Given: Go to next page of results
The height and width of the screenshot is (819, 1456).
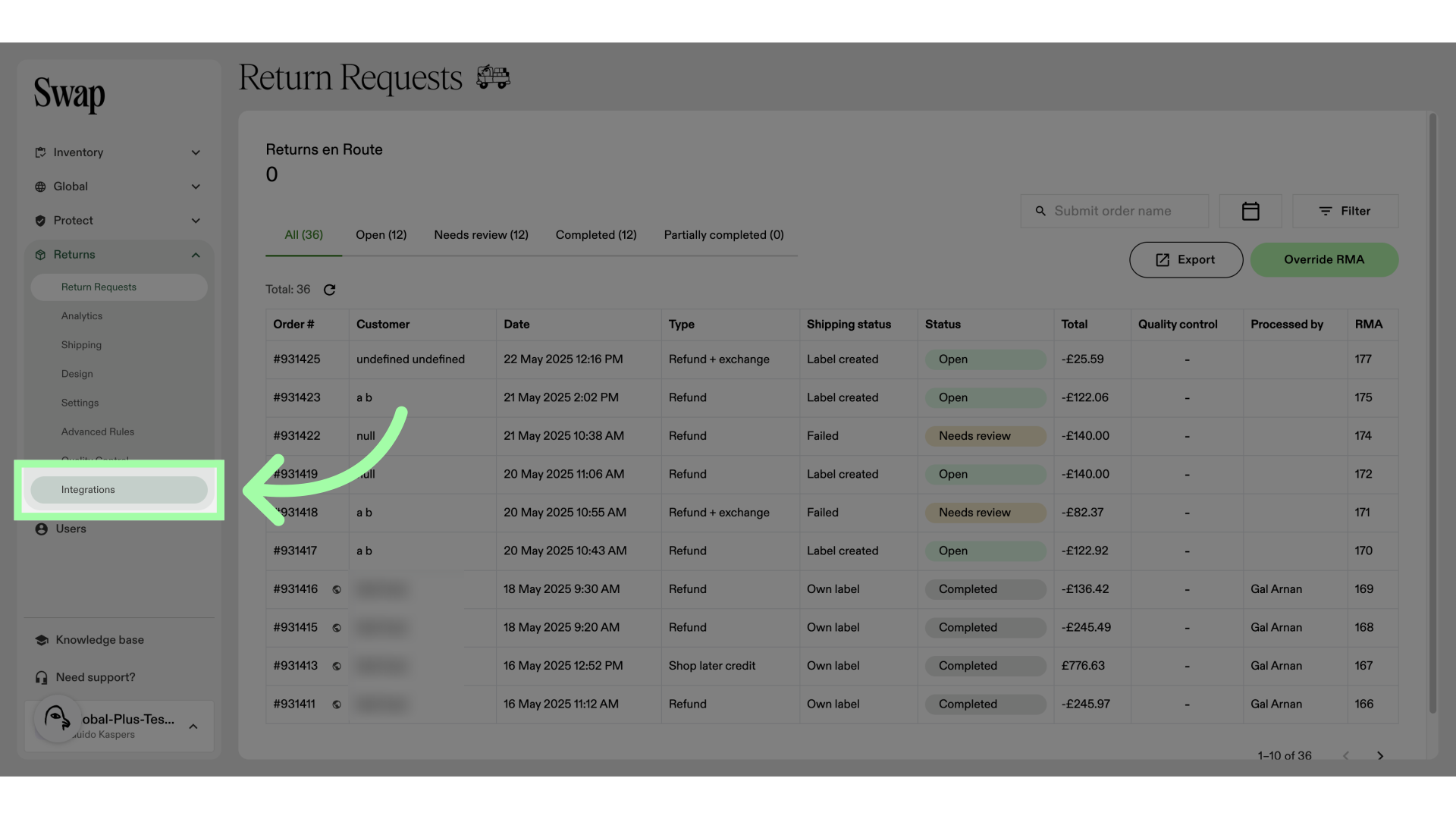Looking at the screenshot, I should tap(1380, 756).
